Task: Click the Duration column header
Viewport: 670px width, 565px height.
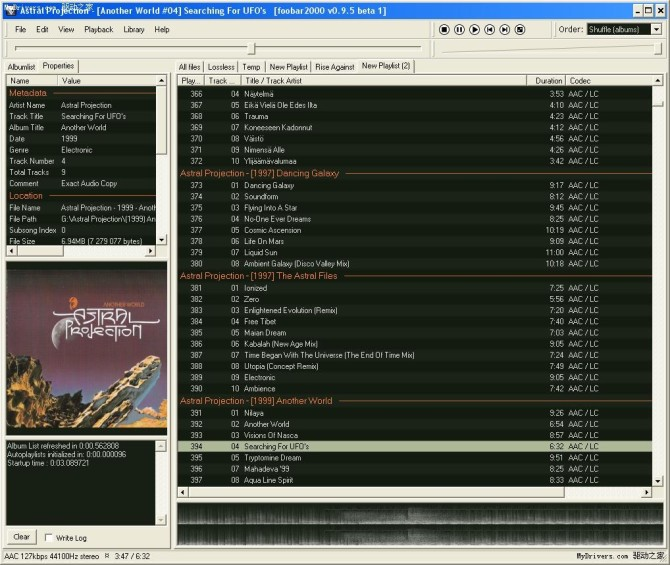Action: pos(548,80)
